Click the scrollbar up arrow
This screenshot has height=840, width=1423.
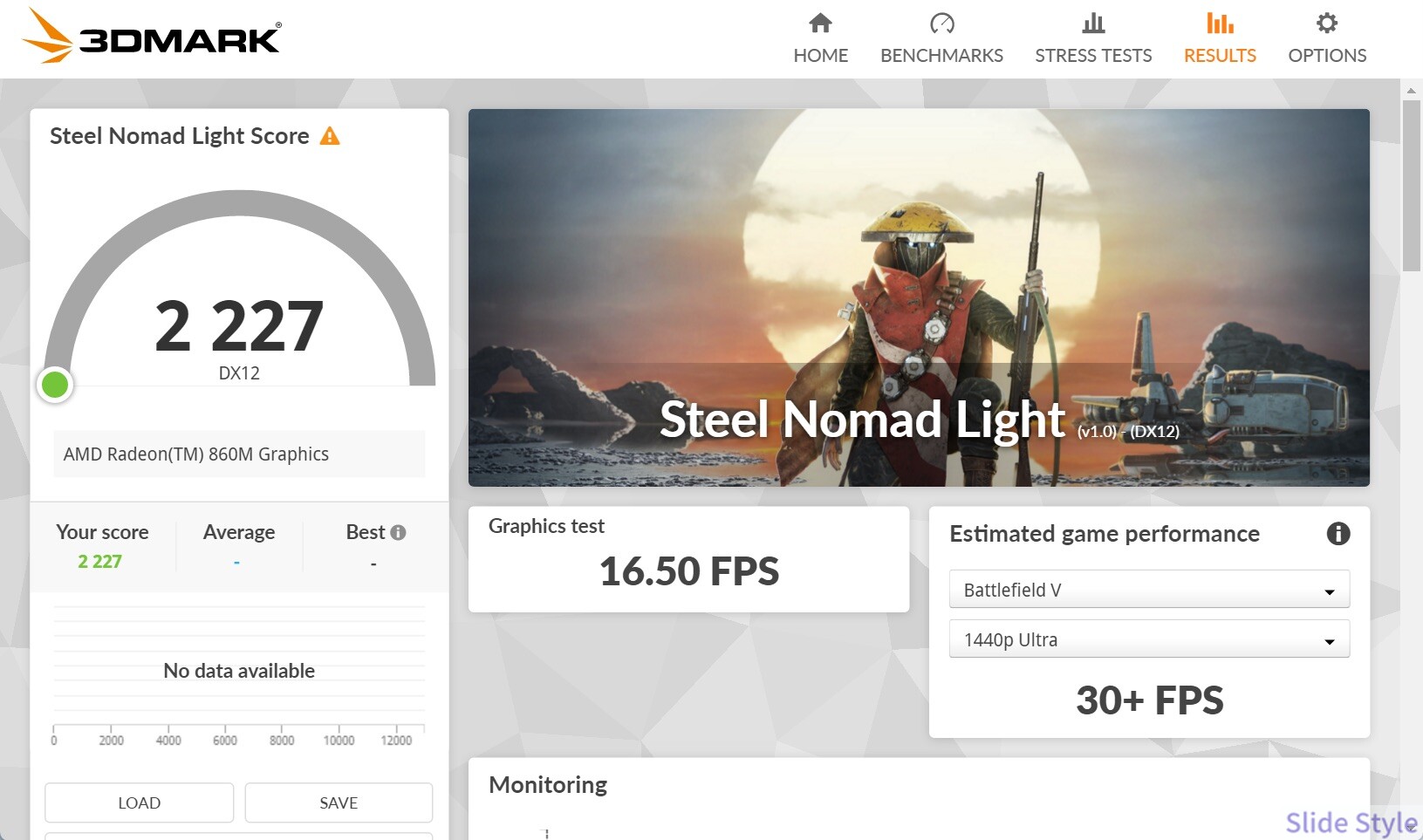click(x=1411, y=90)
